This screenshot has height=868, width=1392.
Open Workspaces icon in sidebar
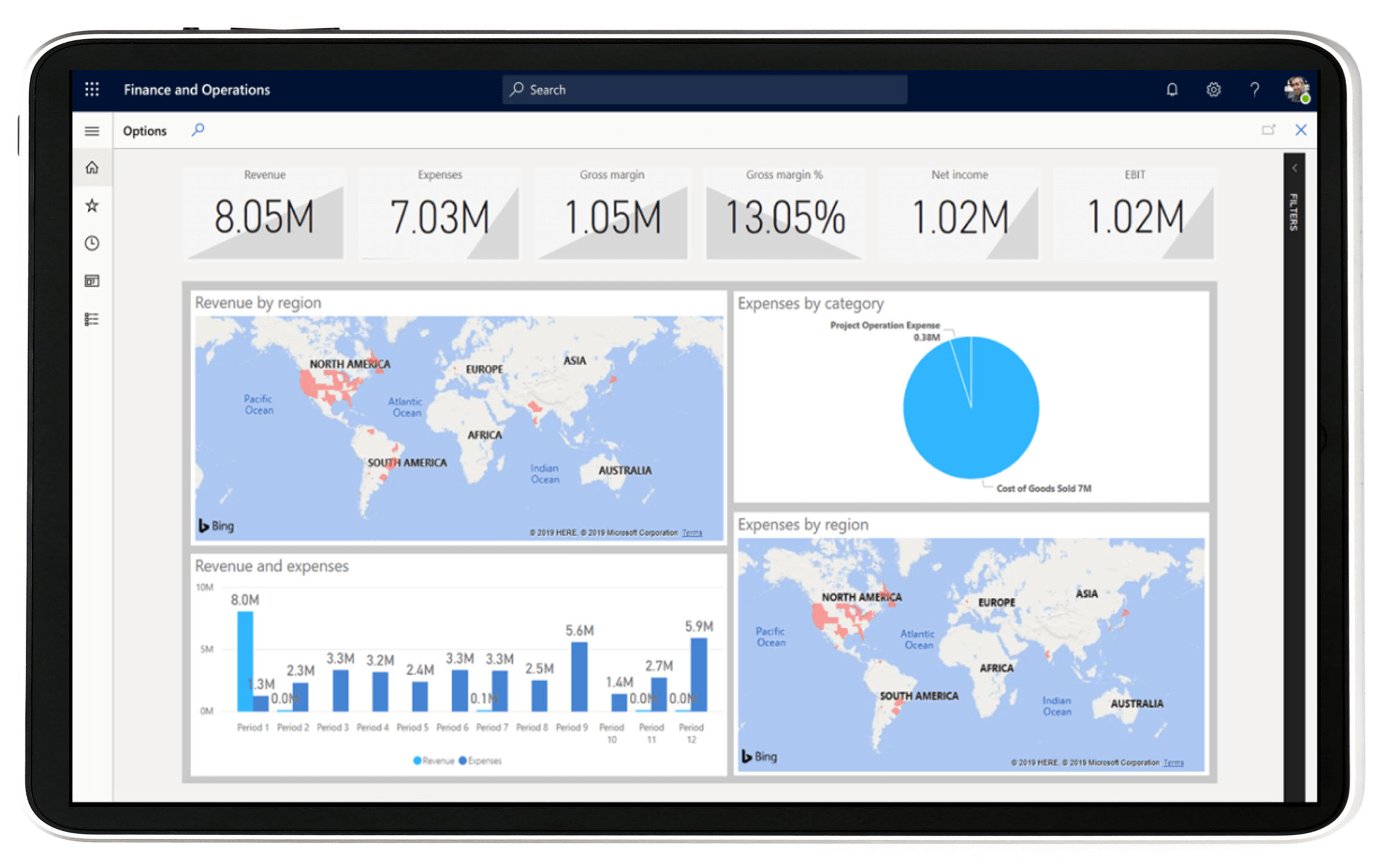pyautogui.click(x=92, y=281)
